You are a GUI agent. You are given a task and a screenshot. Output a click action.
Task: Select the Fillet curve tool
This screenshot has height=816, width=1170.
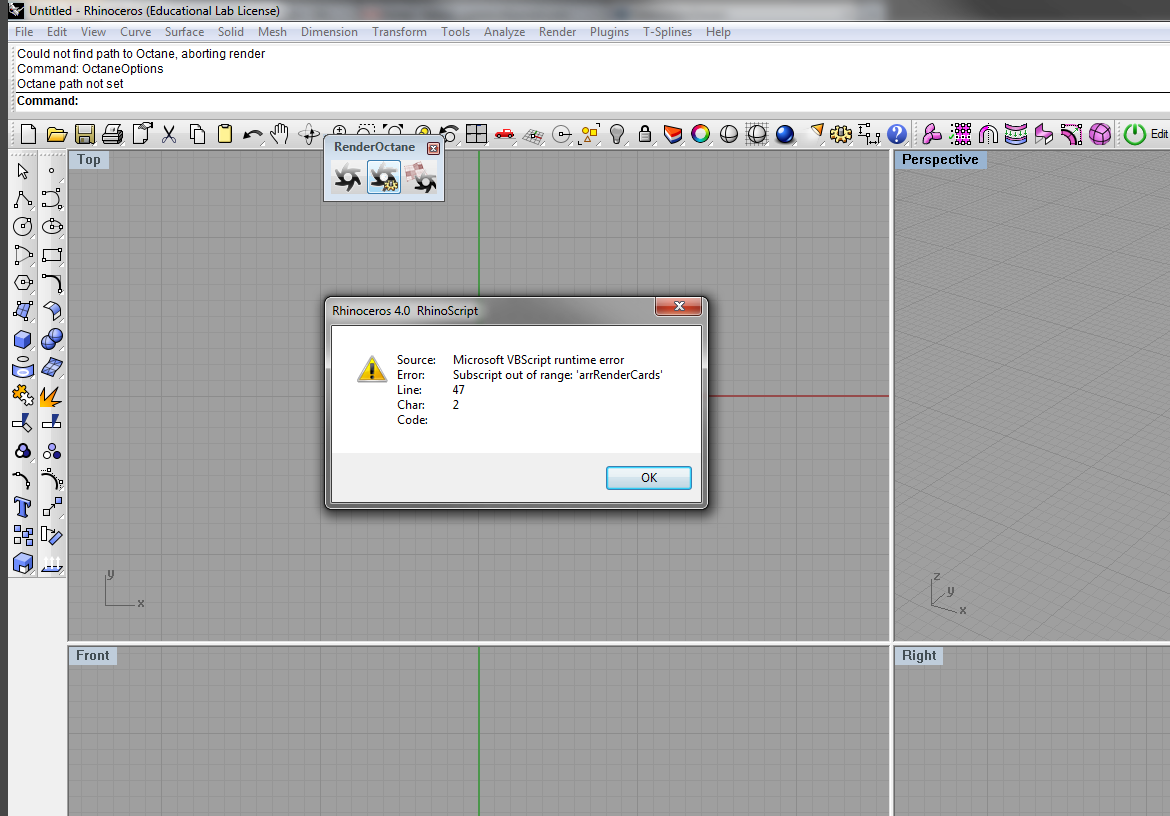pyautogui.click(x=51, y=283)
